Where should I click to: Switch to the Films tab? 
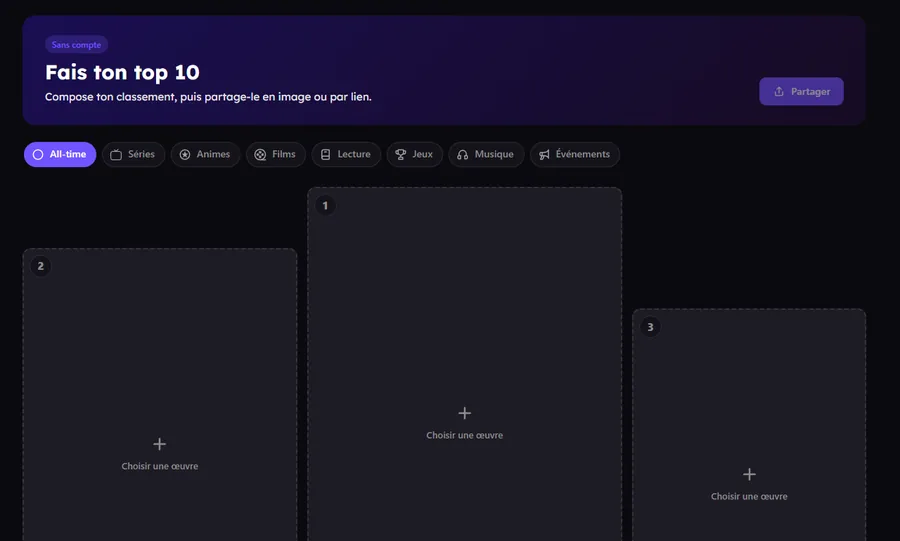click(276, 154)
